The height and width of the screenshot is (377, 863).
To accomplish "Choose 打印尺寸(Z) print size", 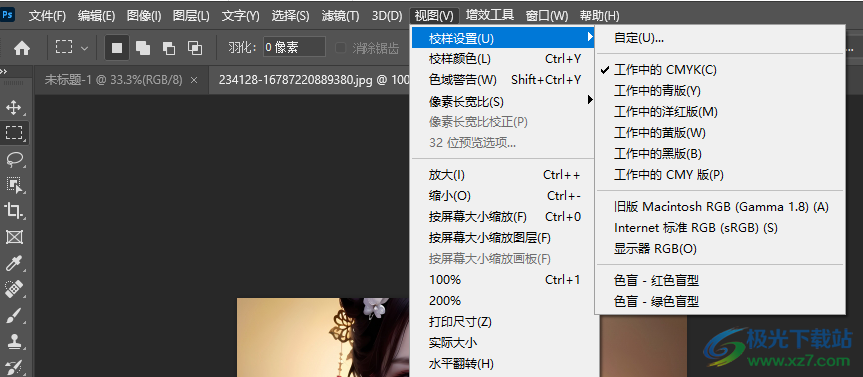I will coord(503,321).
